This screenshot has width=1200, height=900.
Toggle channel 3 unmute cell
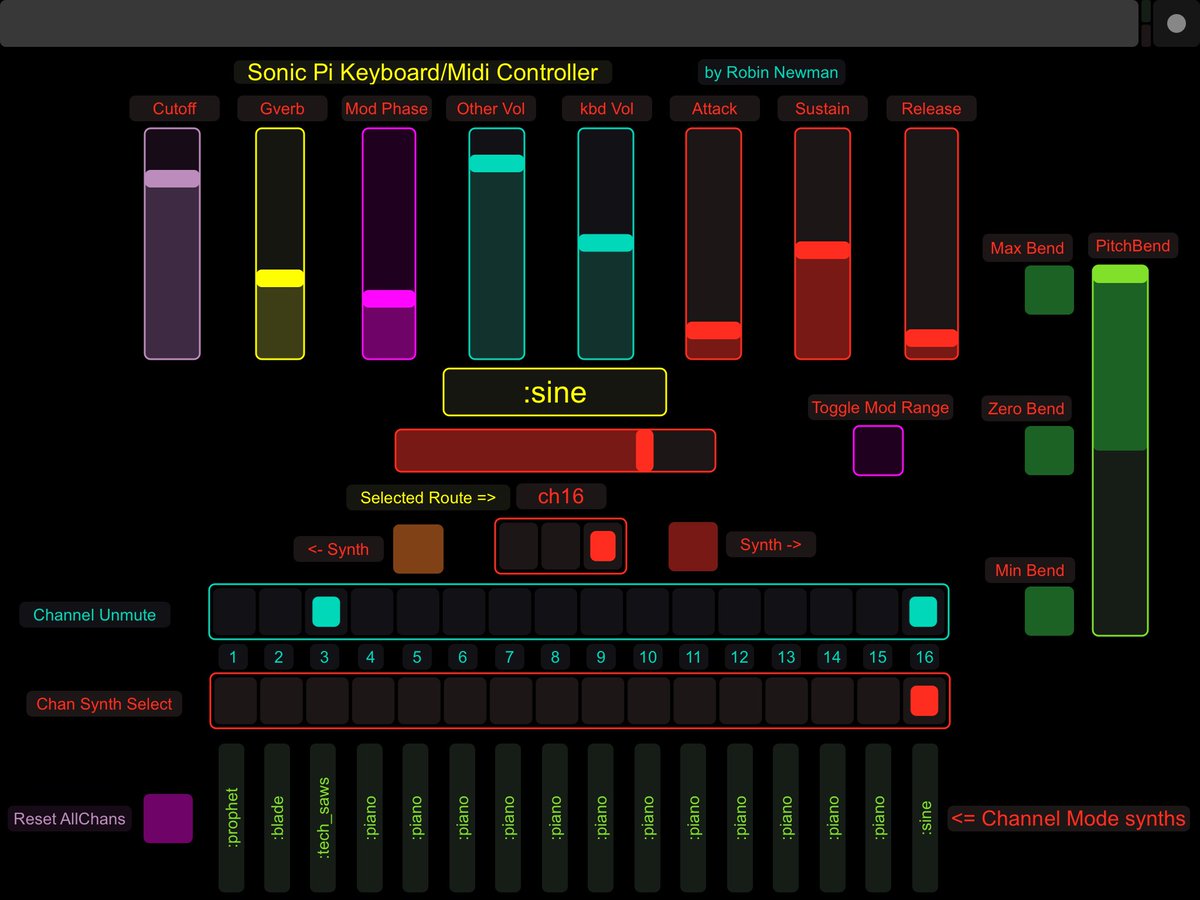tap(326, 612)
